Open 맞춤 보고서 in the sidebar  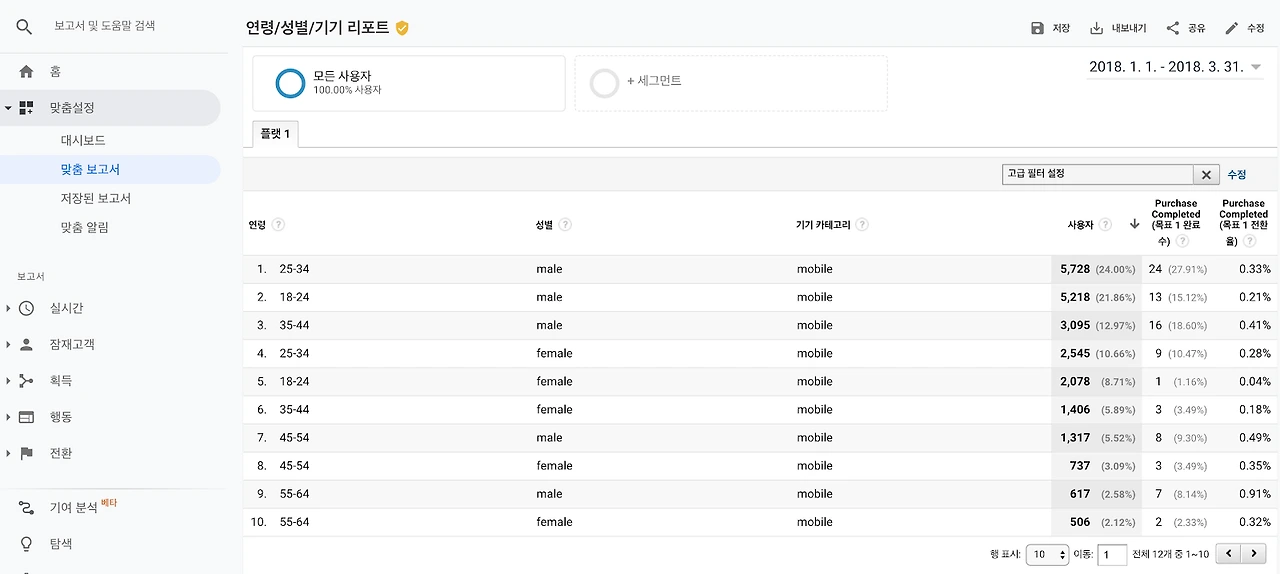90,169
